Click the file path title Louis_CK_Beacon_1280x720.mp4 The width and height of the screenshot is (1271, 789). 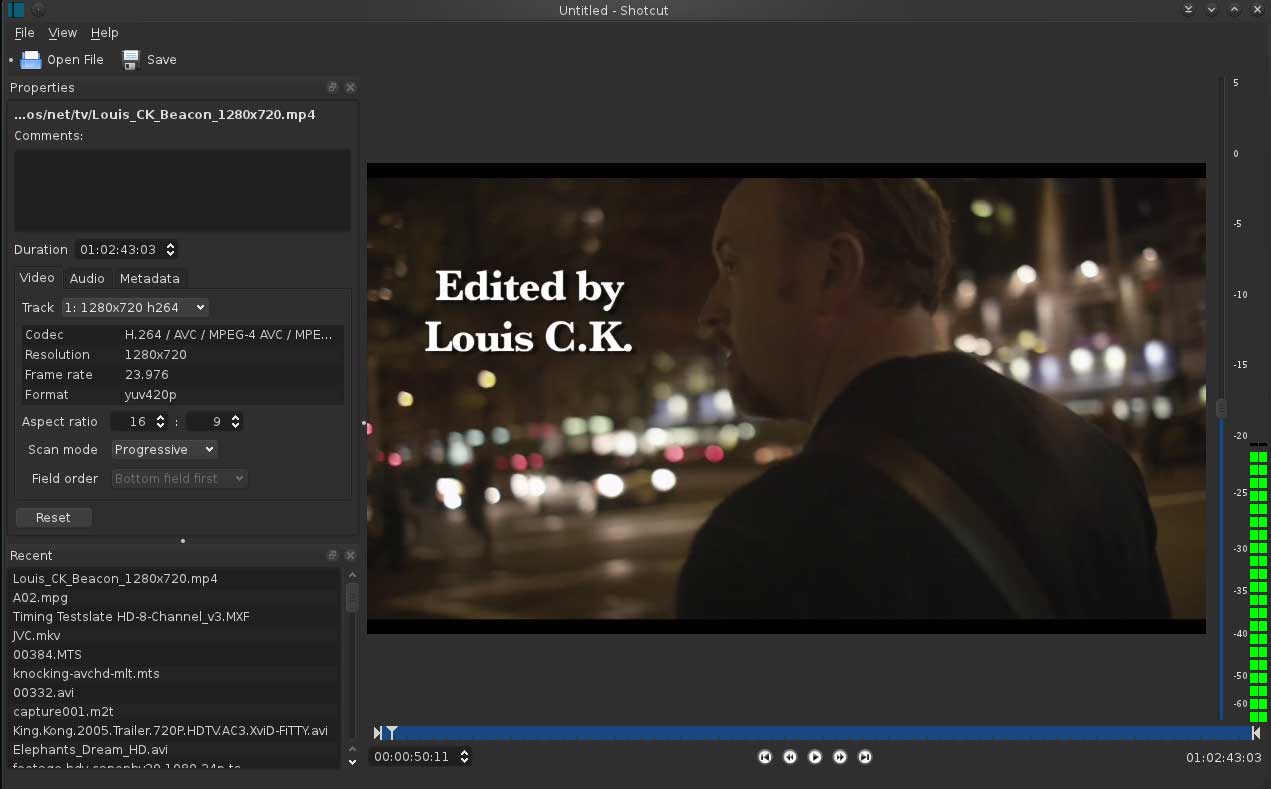(x=165, y=114)
